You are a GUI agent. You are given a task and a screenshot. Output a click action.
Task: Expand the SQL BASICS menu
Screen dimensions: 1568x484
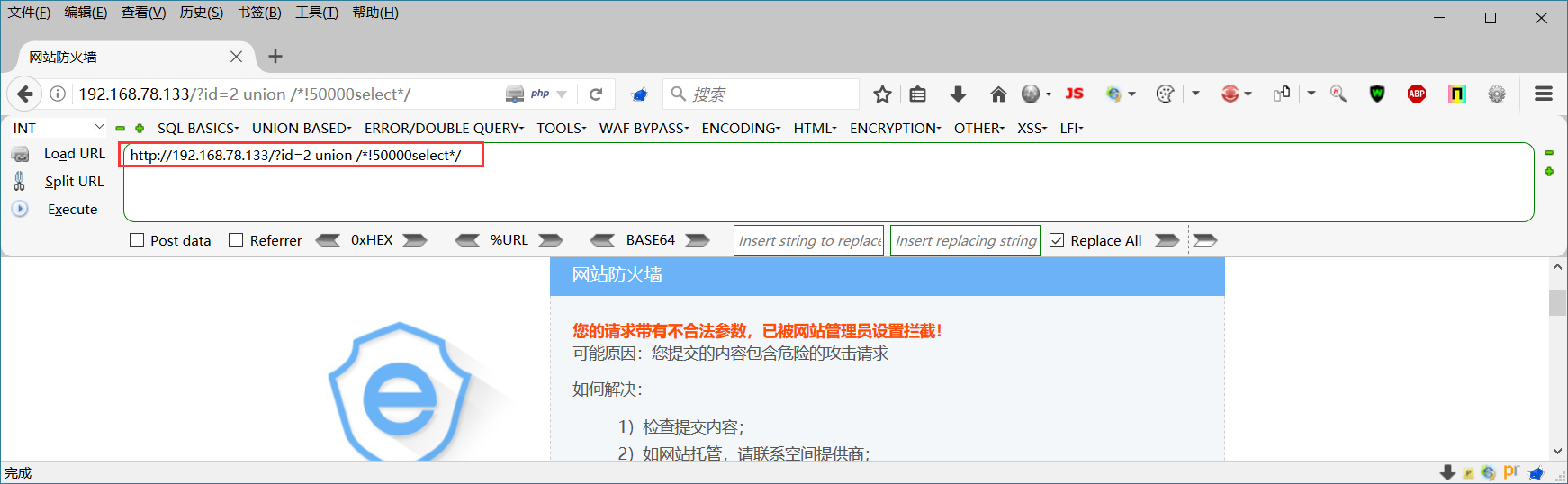click(198, 128)
